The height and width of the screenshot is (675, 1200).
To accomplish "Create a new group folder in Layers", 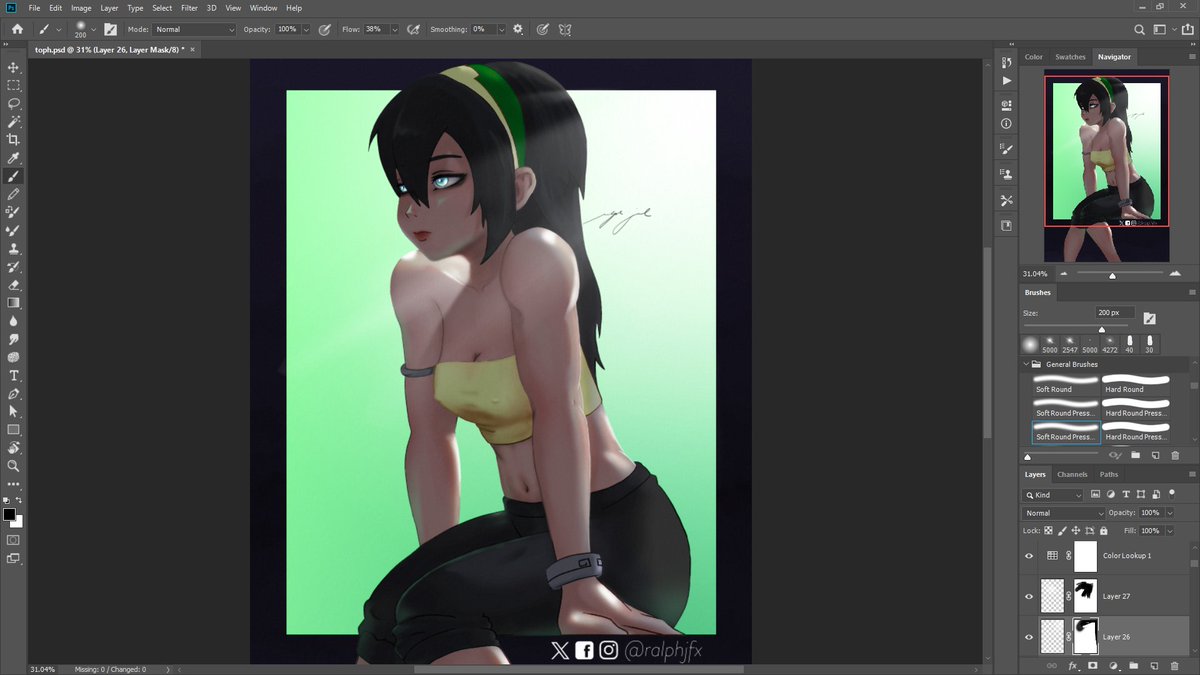I will [x=1133, y=665].
